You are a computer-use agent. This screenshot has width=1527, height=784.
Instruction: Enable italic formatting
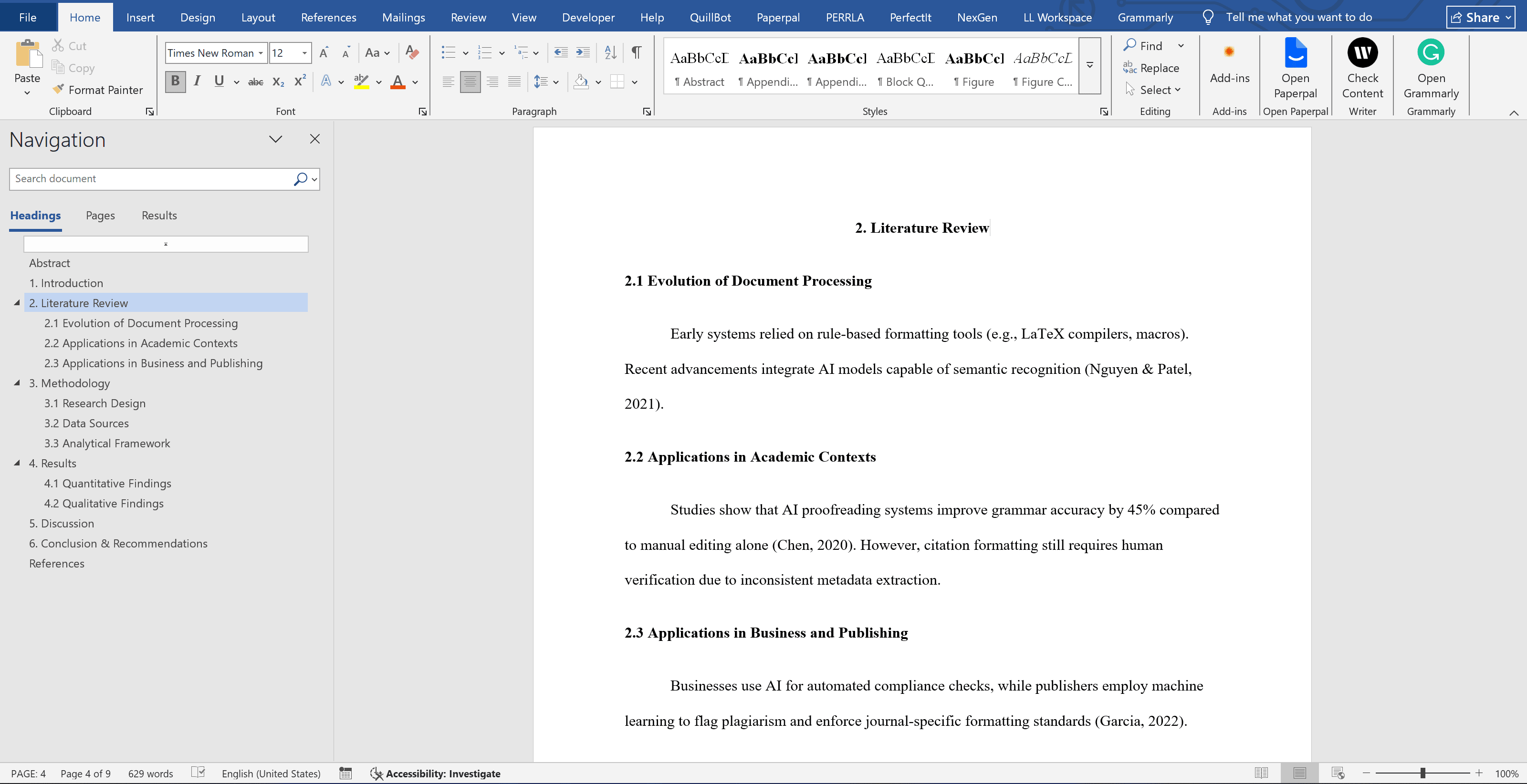pos(197,82)
